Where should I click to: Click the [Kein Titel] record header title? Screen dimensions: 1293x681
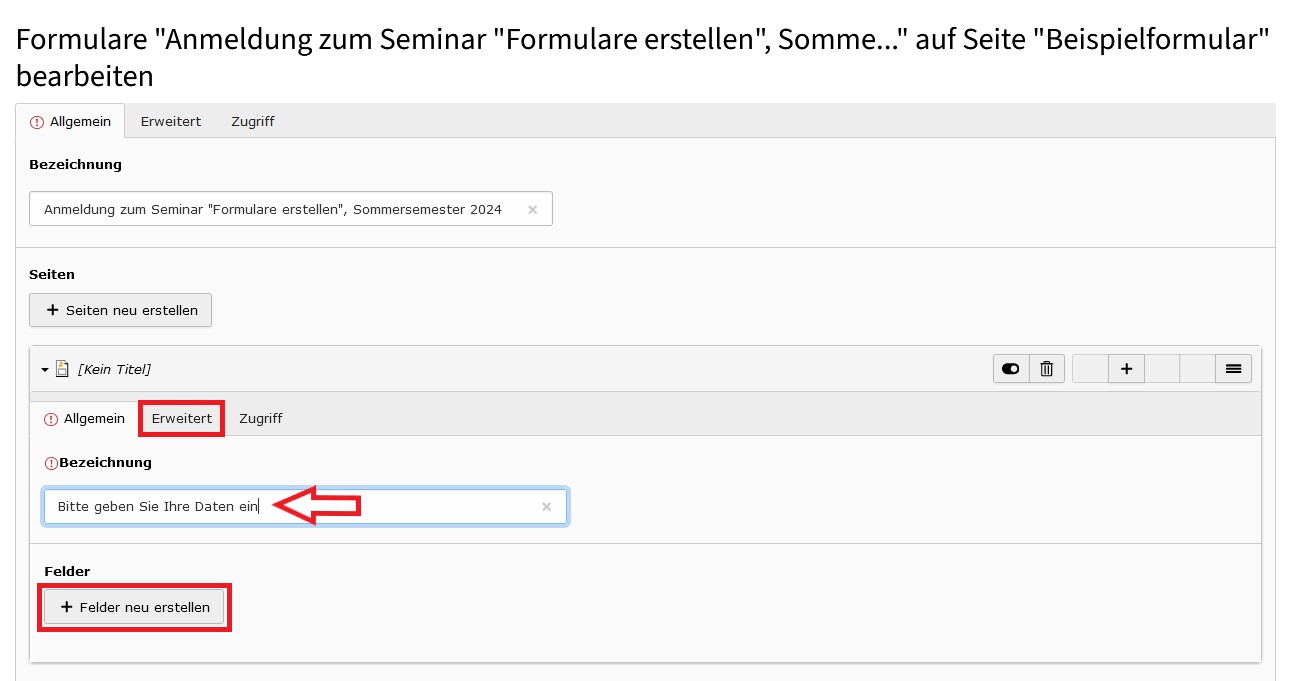click(114, 369)
